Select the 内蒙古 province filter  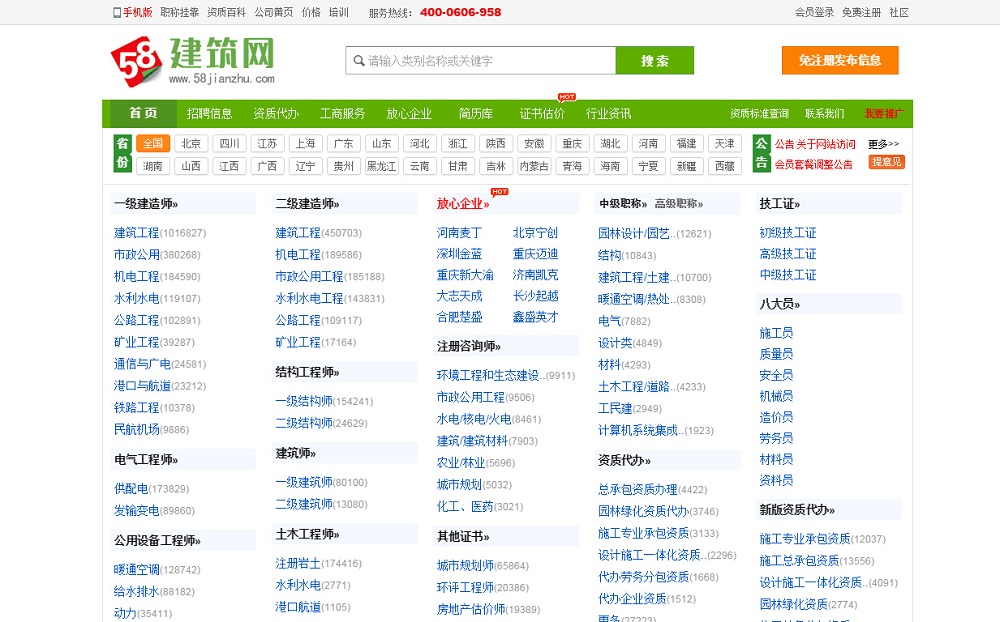(534, 167)
